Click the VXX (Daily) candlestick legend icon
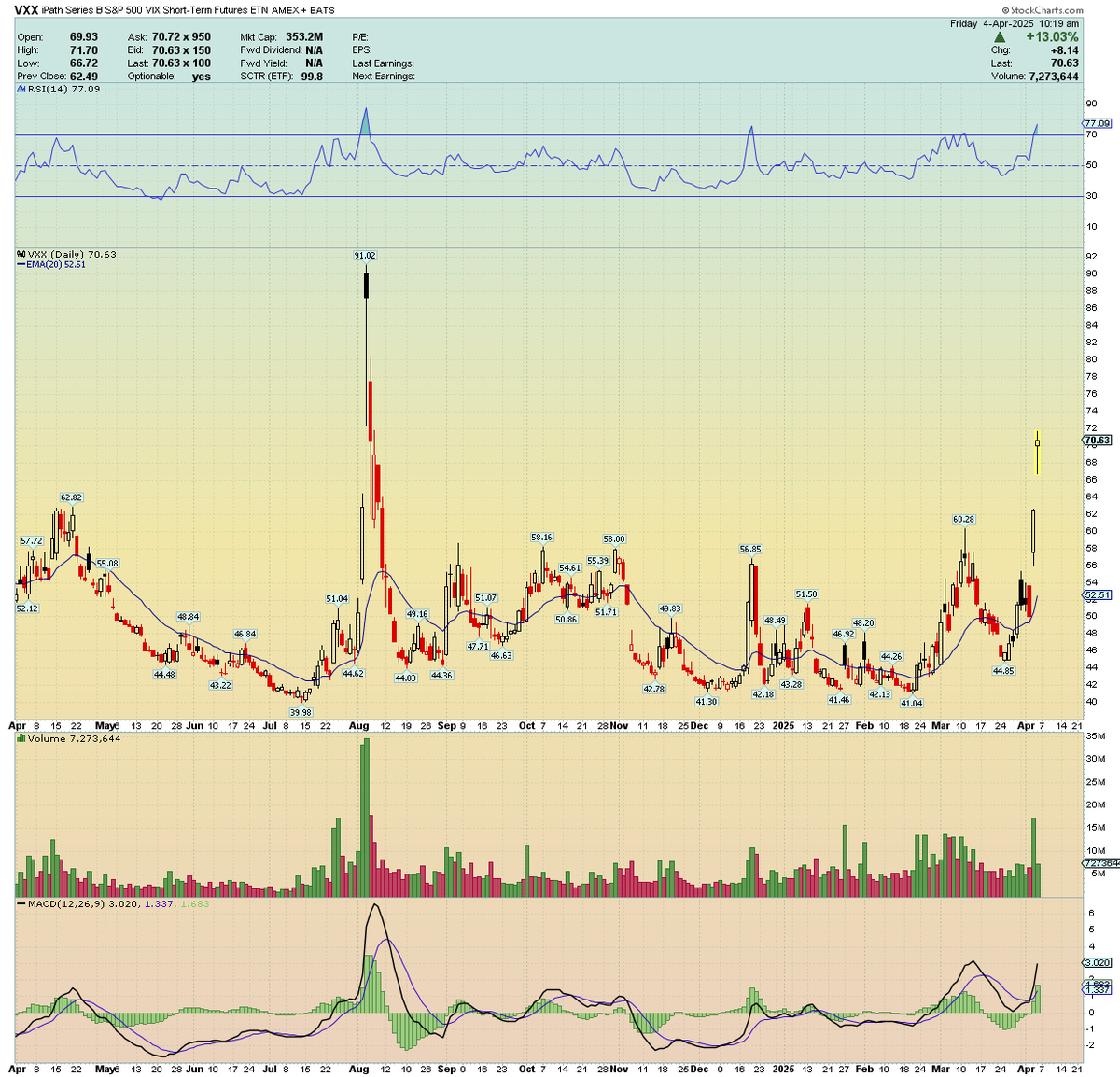Image resolution: width=1120 pixels, height=1077 pixels. (21, 254)
